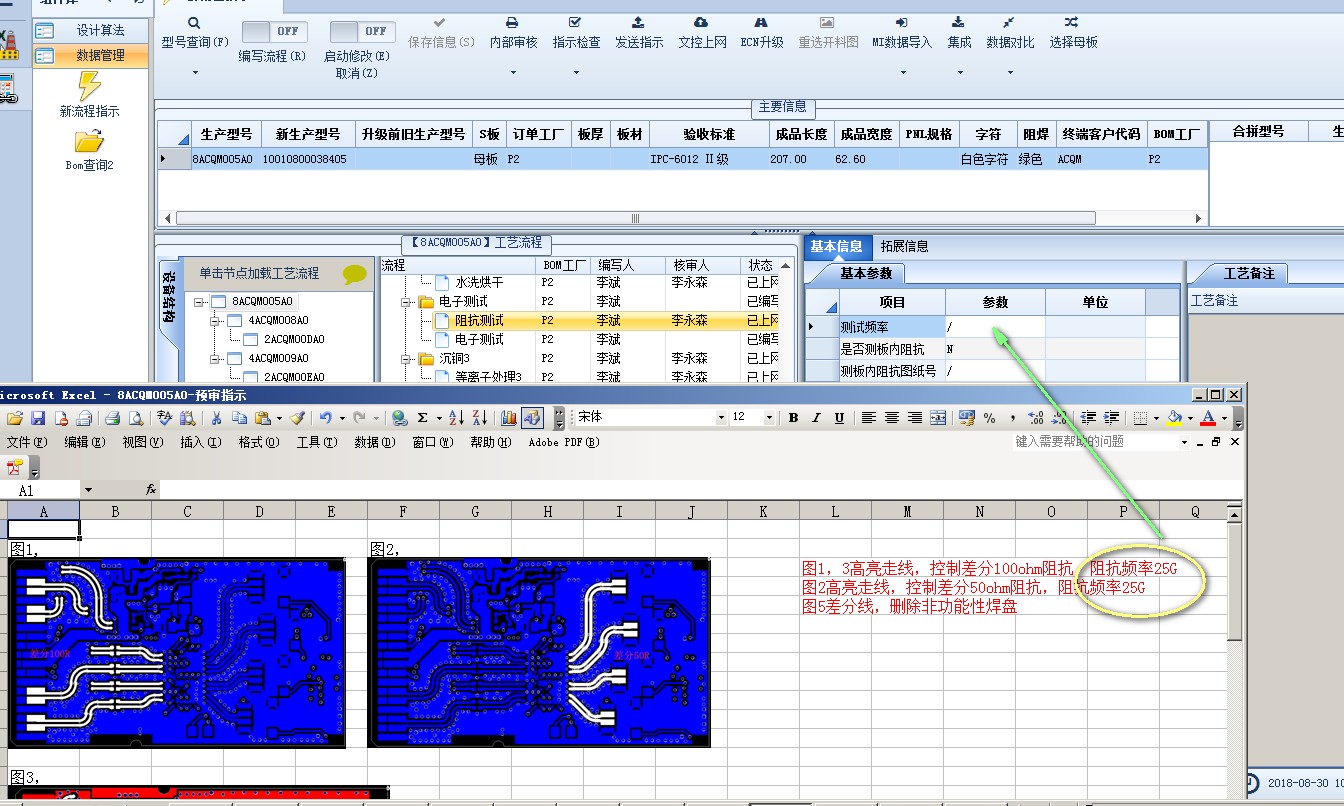Toggle 启动修改 OFF switch
1344x806 pixels.
coord(362,32)
